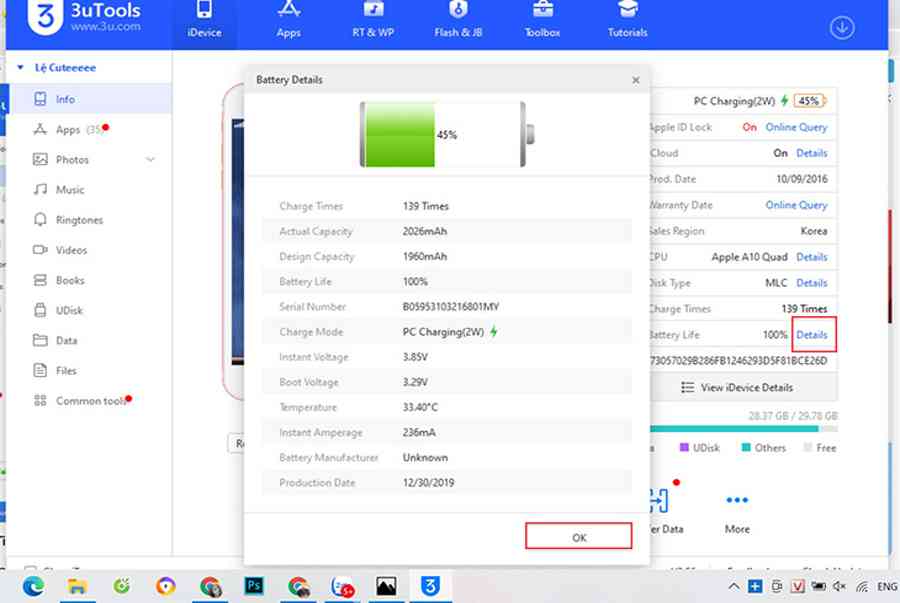Open CPU Details link
This screenshot has width=900, height=603.
[812, 257]
